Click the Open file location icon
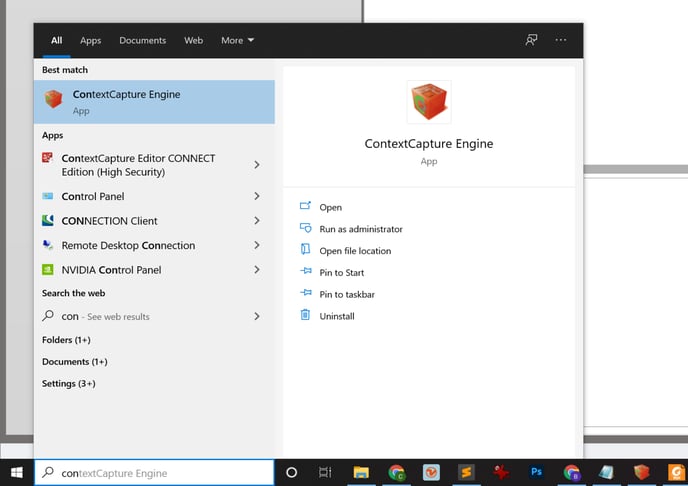Viewport: 688px width, 486px height. tap(305, 249)
